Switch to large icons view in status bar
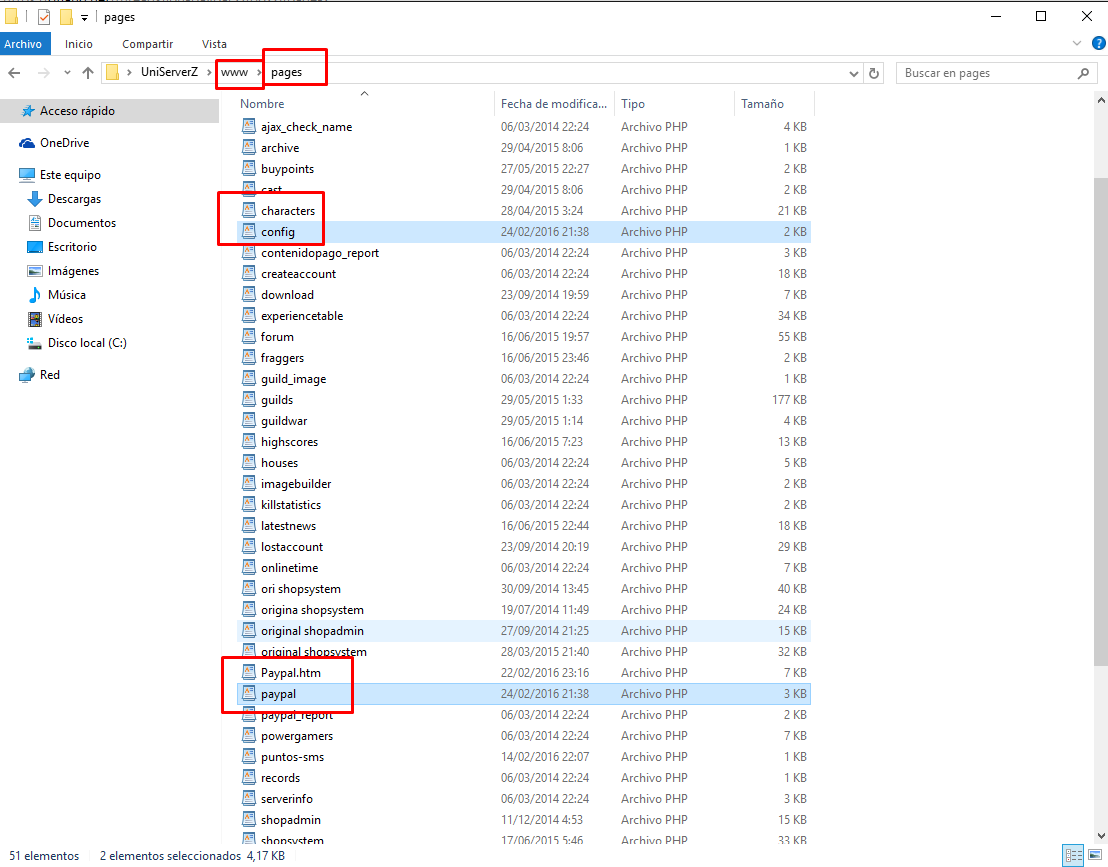Image resolution: width=1108 pixels, height=867 pixels. click(x=1095, y=856)
